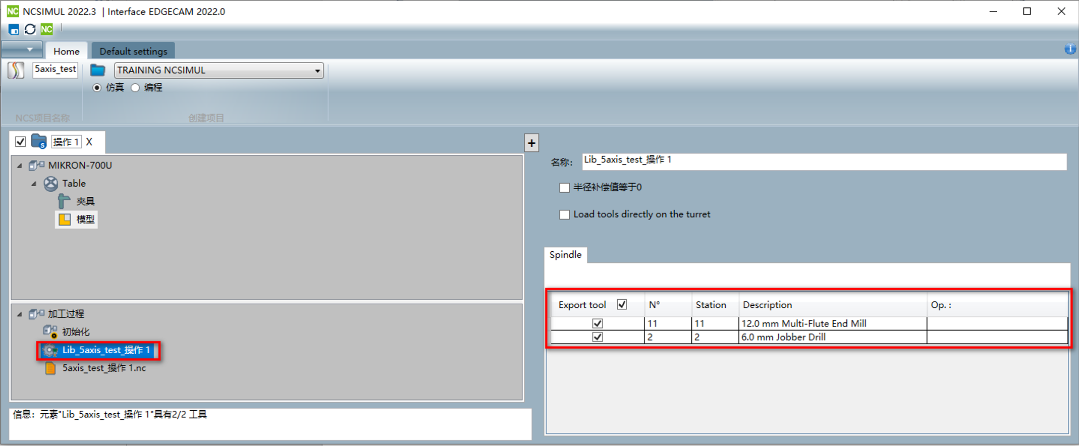Click the MIKRON-700U machine icon
The height and width of the screenshot is (446, 1079).
[38, 165]
